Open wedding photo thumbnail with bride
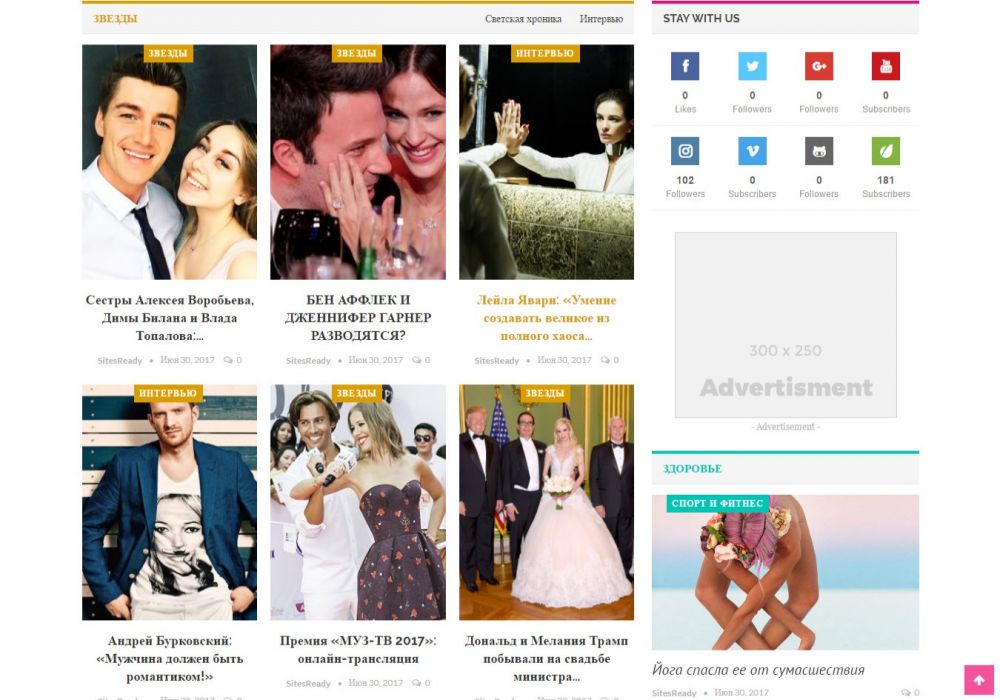 [x=547, y=502]
